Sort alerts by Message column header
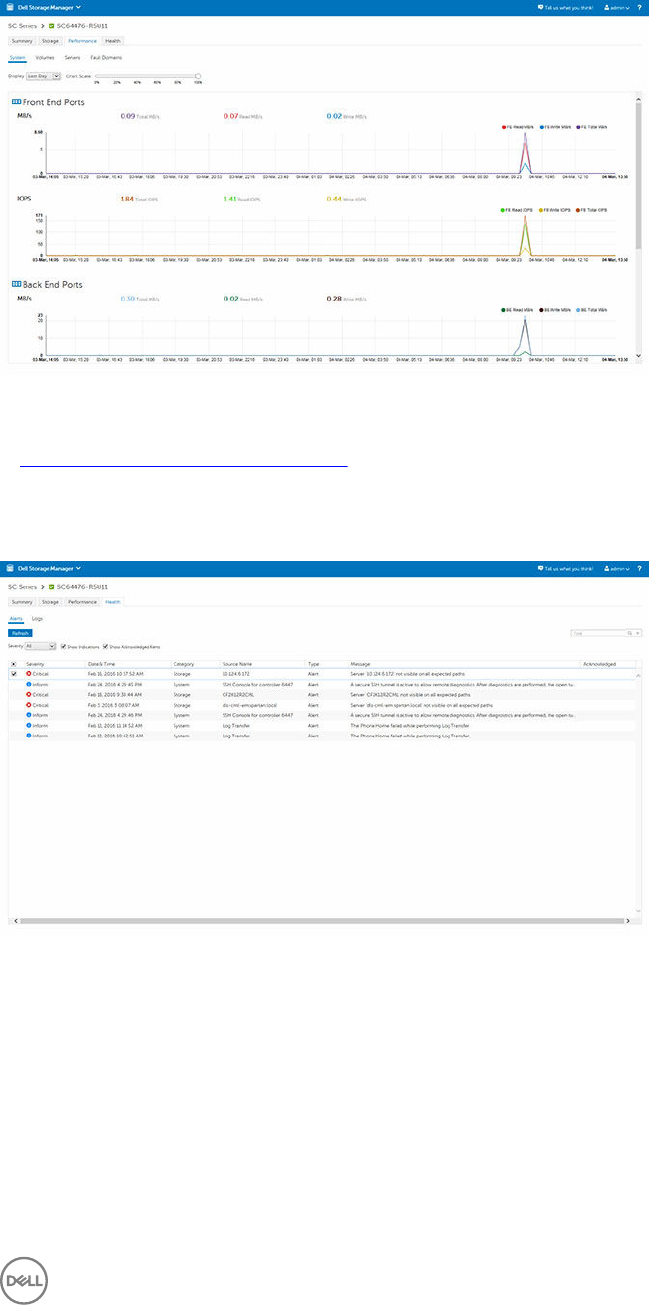 361,664
